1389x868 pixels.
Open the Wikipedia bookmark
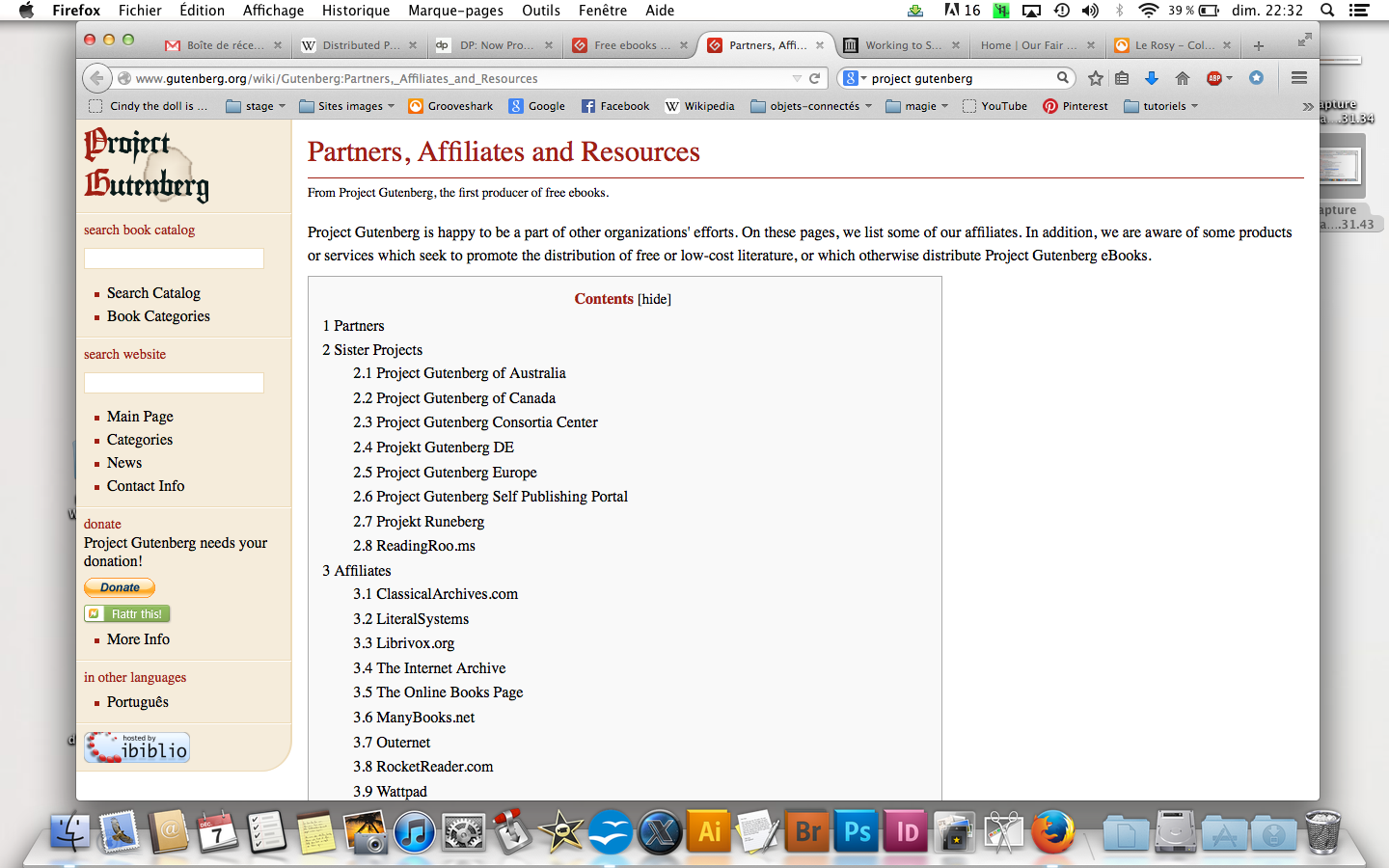(x=700, y=106)
